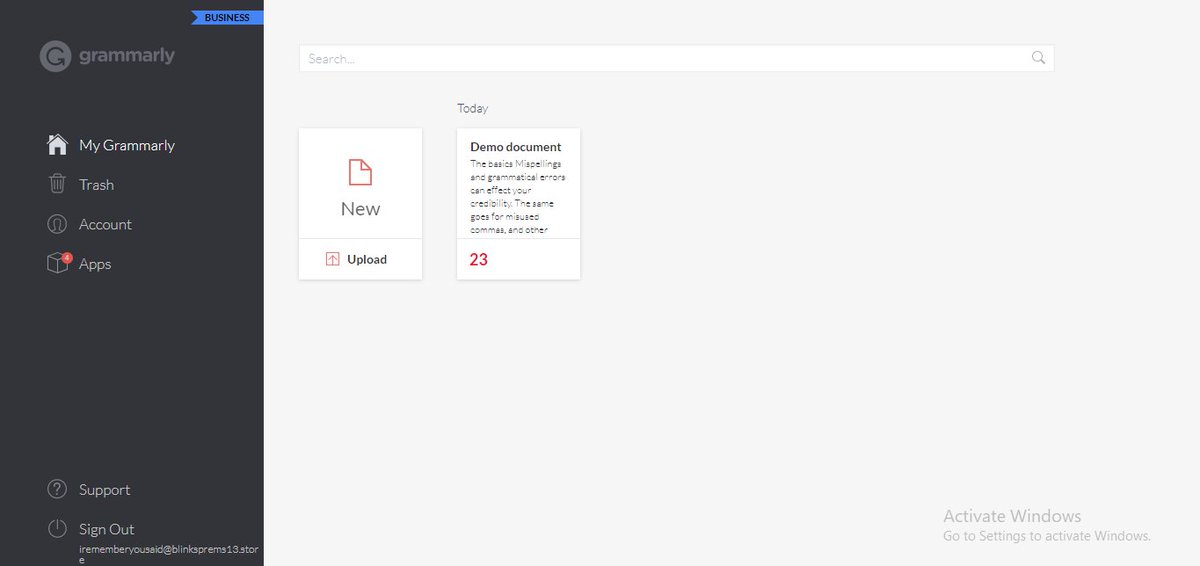Click the Support question mark icon
The width and height of the screenshot is (1200, 566).
58,489
